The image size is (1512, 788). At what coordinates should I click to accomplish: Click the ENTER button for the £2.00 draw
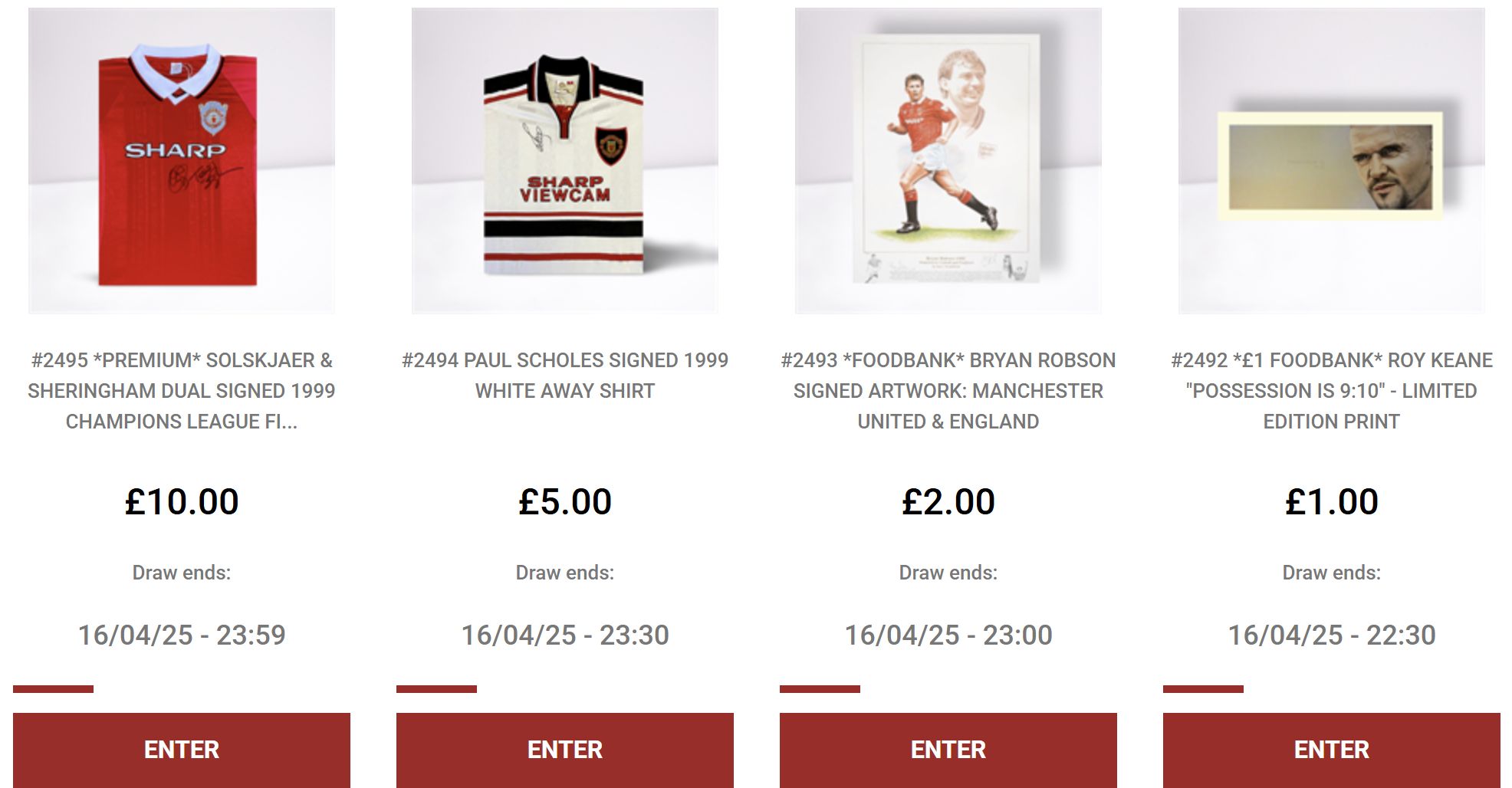[948, 750]
